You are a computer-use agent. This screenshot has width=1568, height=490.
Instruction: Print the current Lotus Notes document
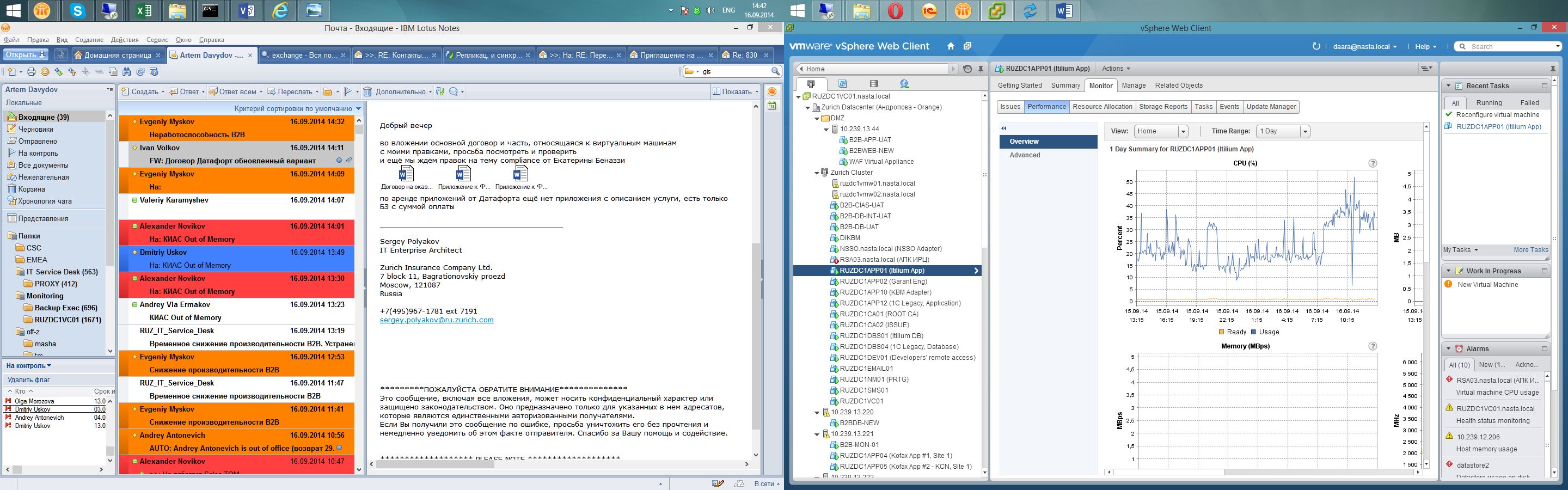pyautogui.click(x=32, y=72)
